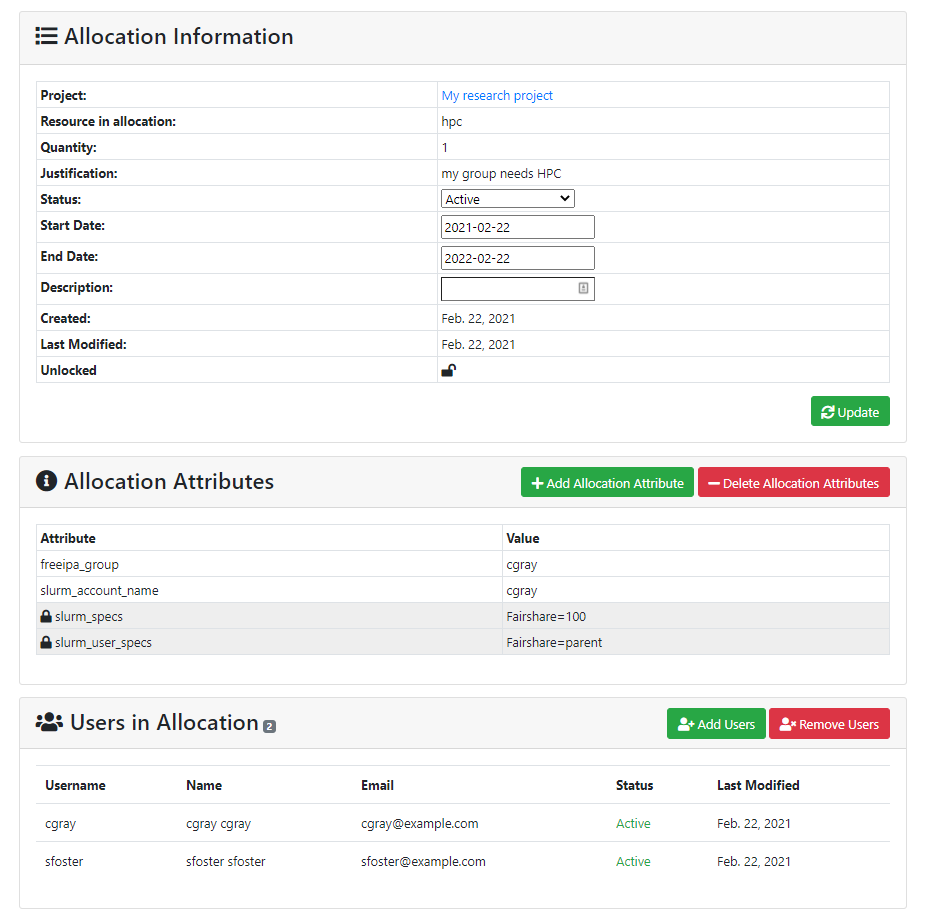Click the Active status for sfoster
This screenshot has width=939, height=920.
[x=633, y=861]
